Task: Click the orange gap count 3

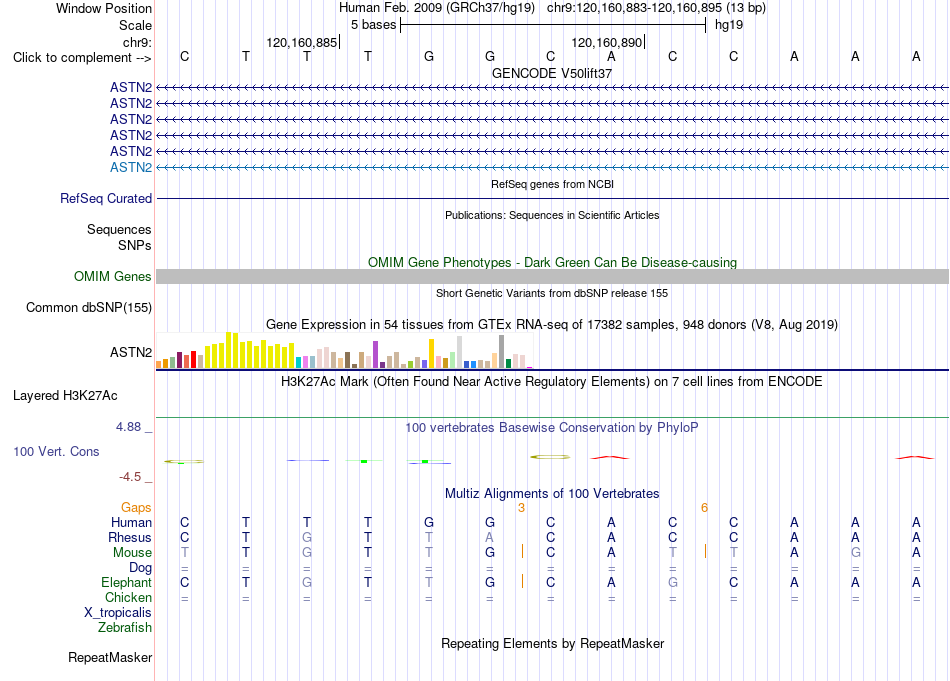Action: tap(522, 508)
